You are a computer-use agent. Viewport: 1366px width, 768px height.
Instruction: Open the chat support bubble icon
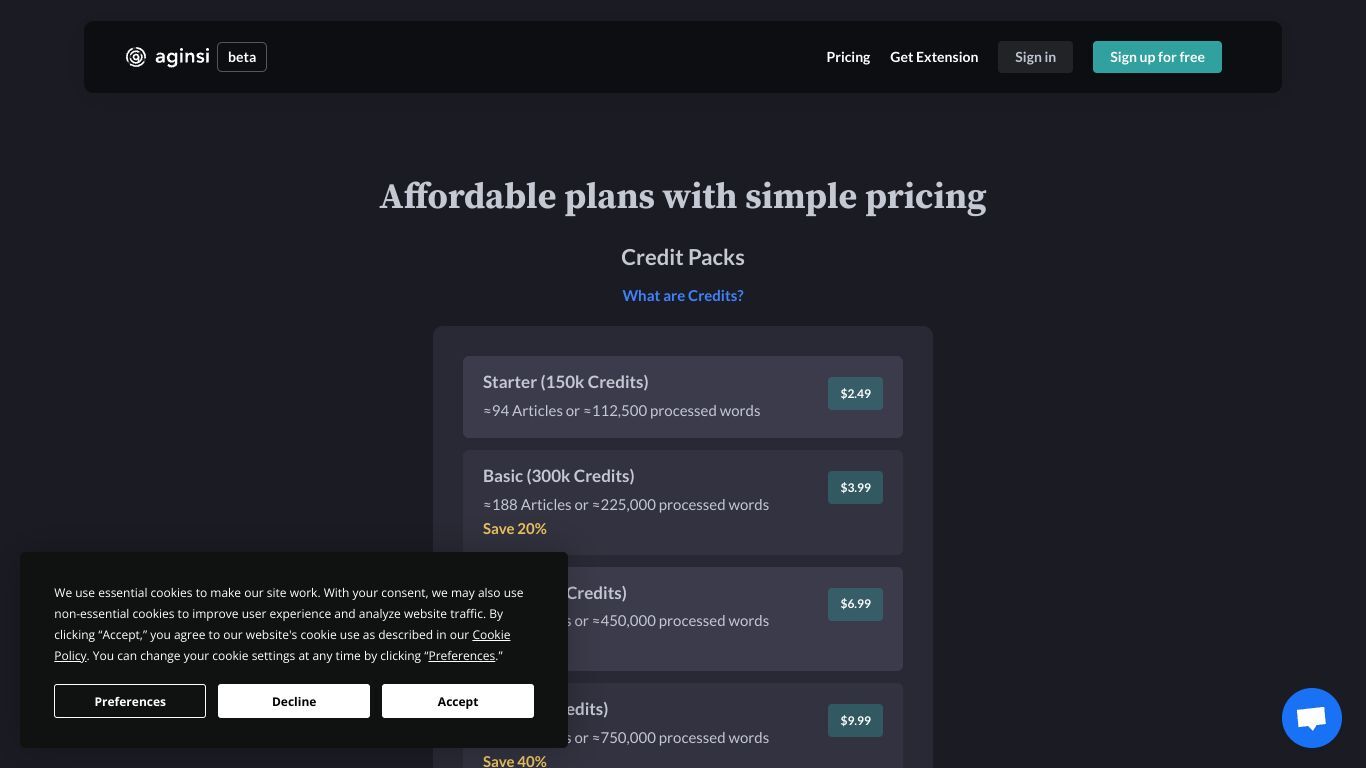pyautogui.click(x=1312, y=718)
